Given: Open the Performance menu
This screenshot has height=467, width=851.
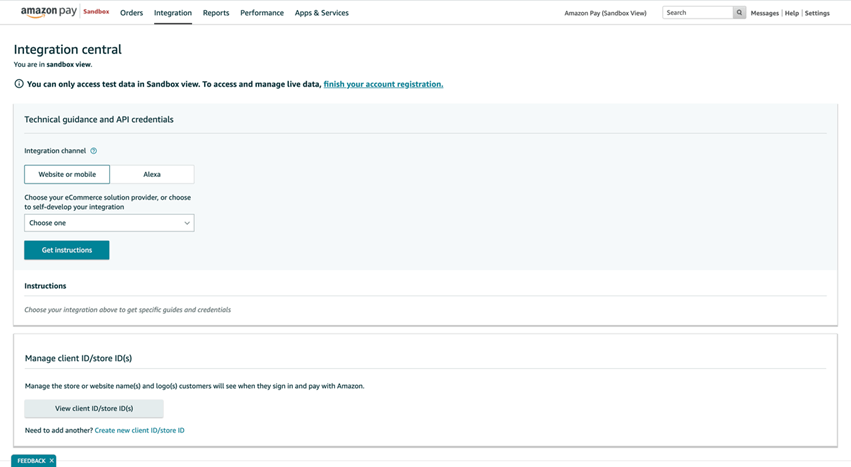Looking at the screenshot, I should 262,12.
